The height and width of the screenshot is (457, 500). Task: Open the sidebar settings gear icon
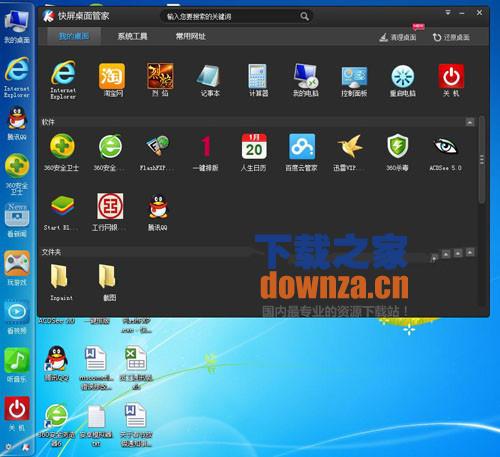coord(9,447)
